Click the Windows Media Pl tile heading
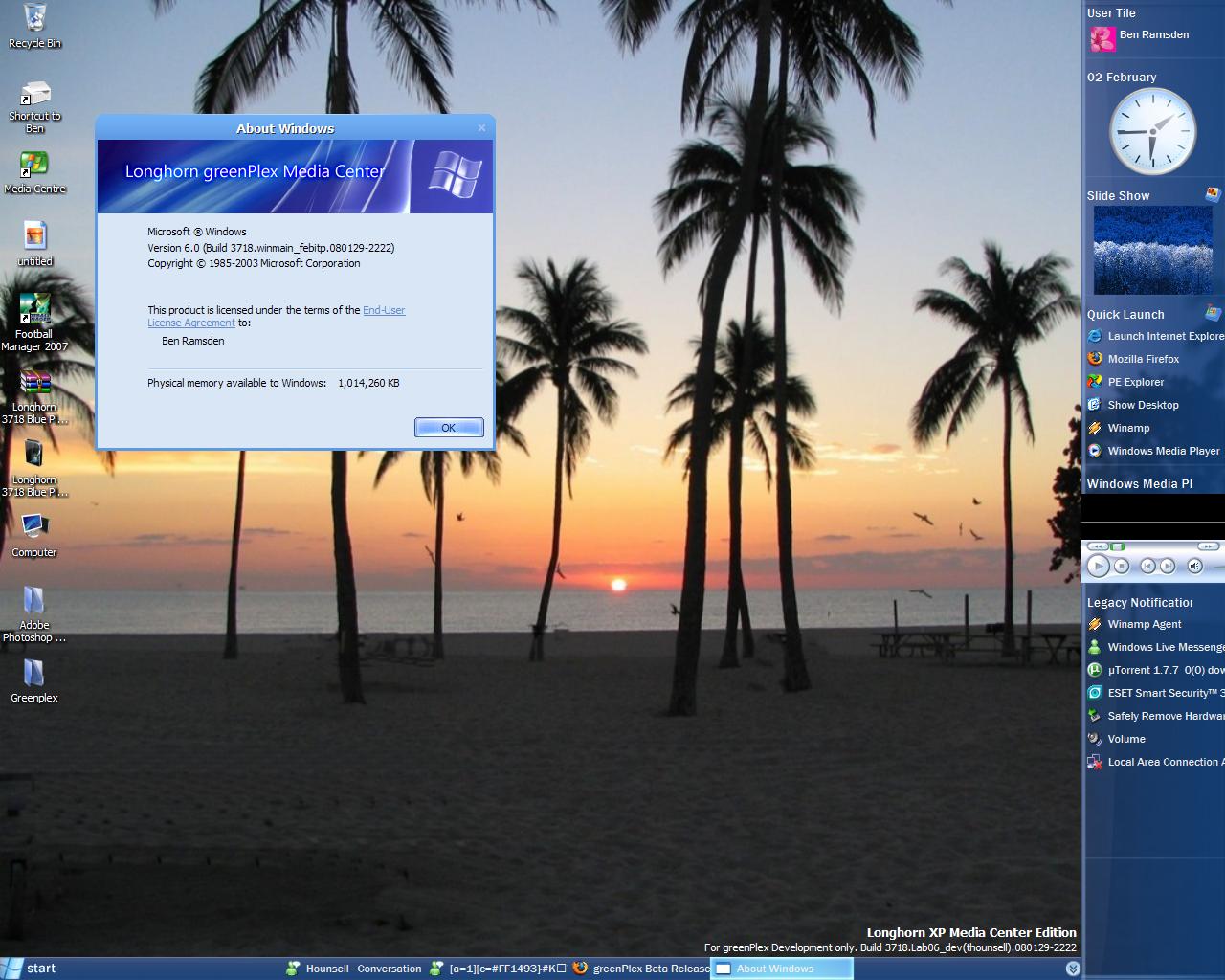1225x980 pixels. (1140, 483)
